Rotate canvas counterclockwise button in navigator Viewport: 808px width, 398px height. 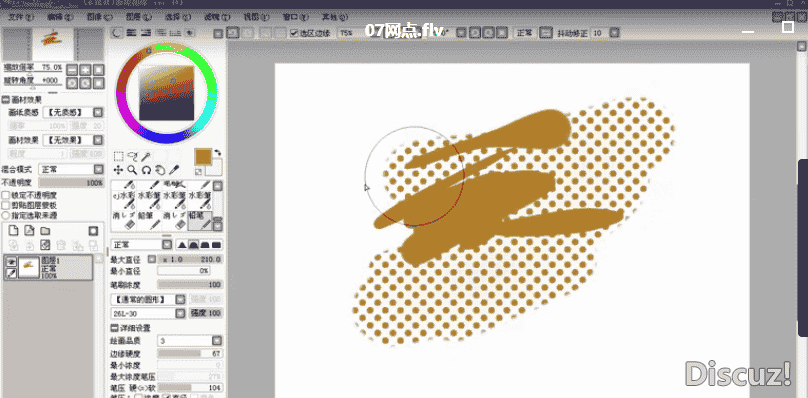coord(72,82)
